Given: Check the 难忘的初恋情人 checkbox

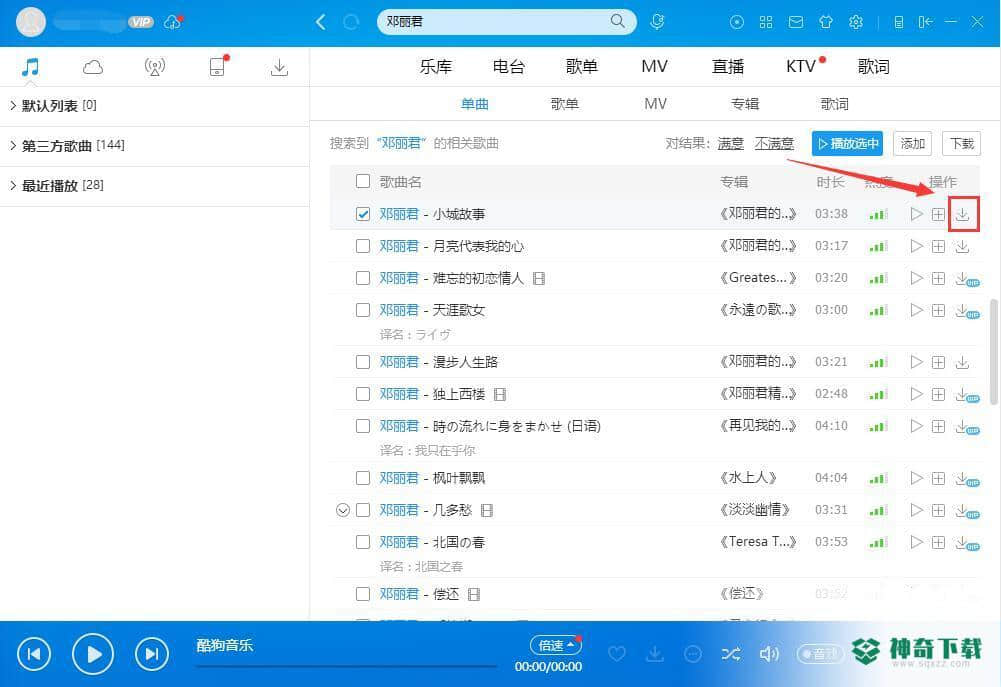Looking at the screenshot, I should coord(363,278).
